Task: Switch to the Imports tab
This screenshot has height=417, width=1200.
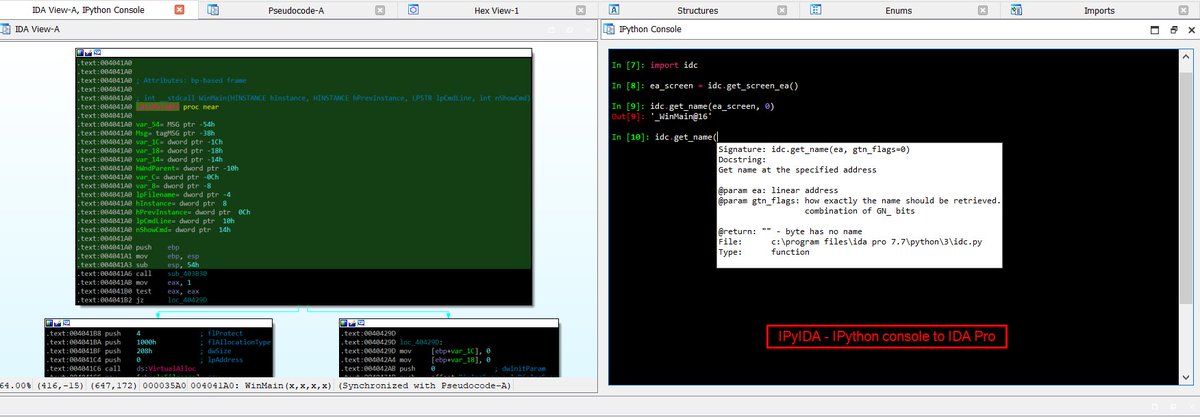Action: tap(1099, 9)
